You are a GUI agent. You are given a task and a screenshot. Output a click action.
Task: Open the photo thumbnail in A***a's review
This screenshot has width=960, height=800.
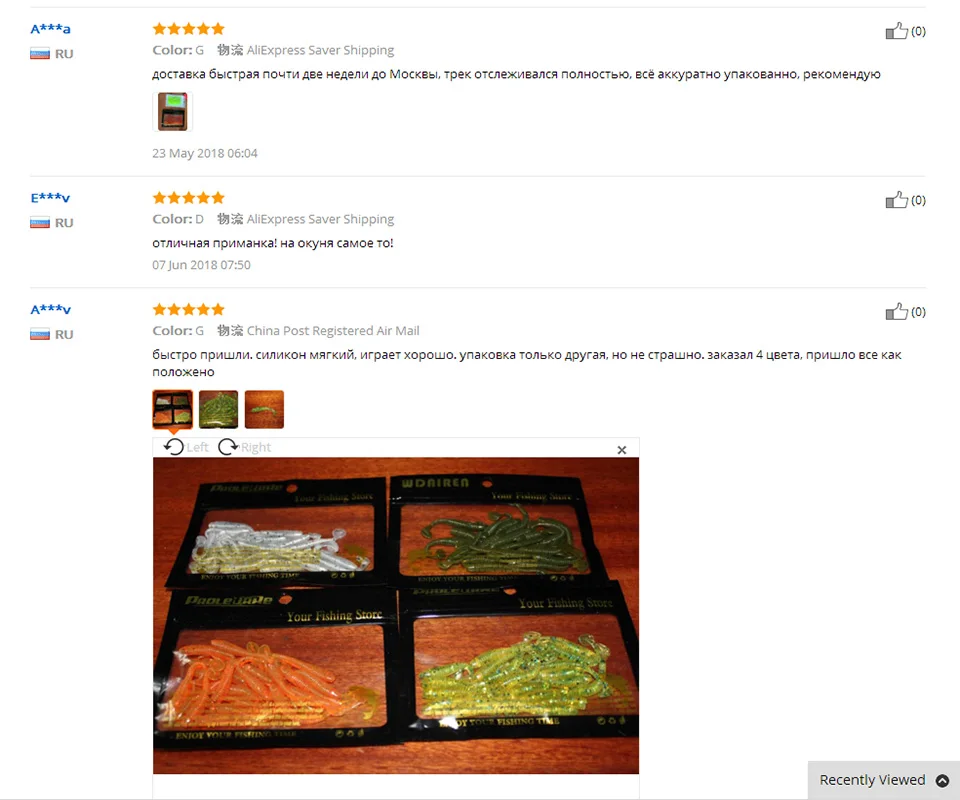click(173, 111)
